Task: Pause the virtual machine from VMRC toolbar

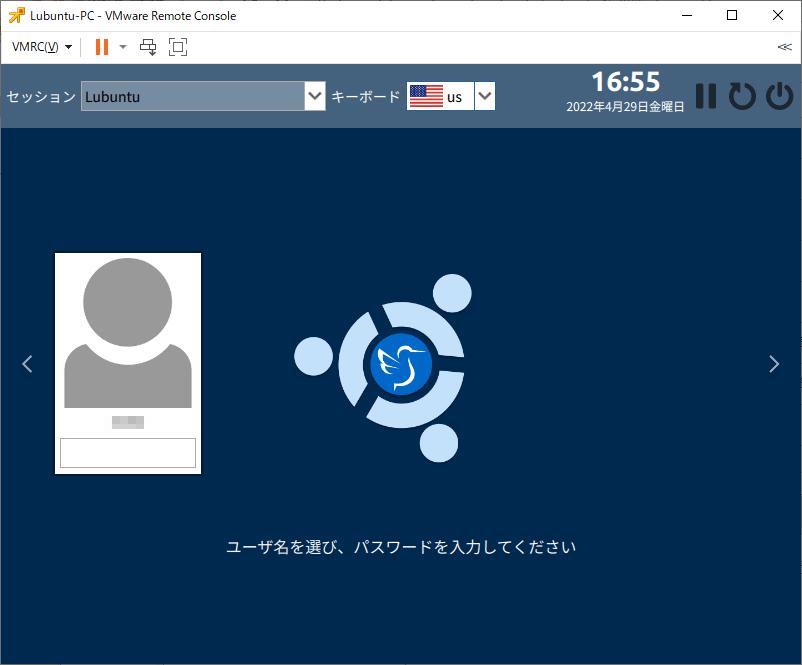Action: click(x=102, y=47)
